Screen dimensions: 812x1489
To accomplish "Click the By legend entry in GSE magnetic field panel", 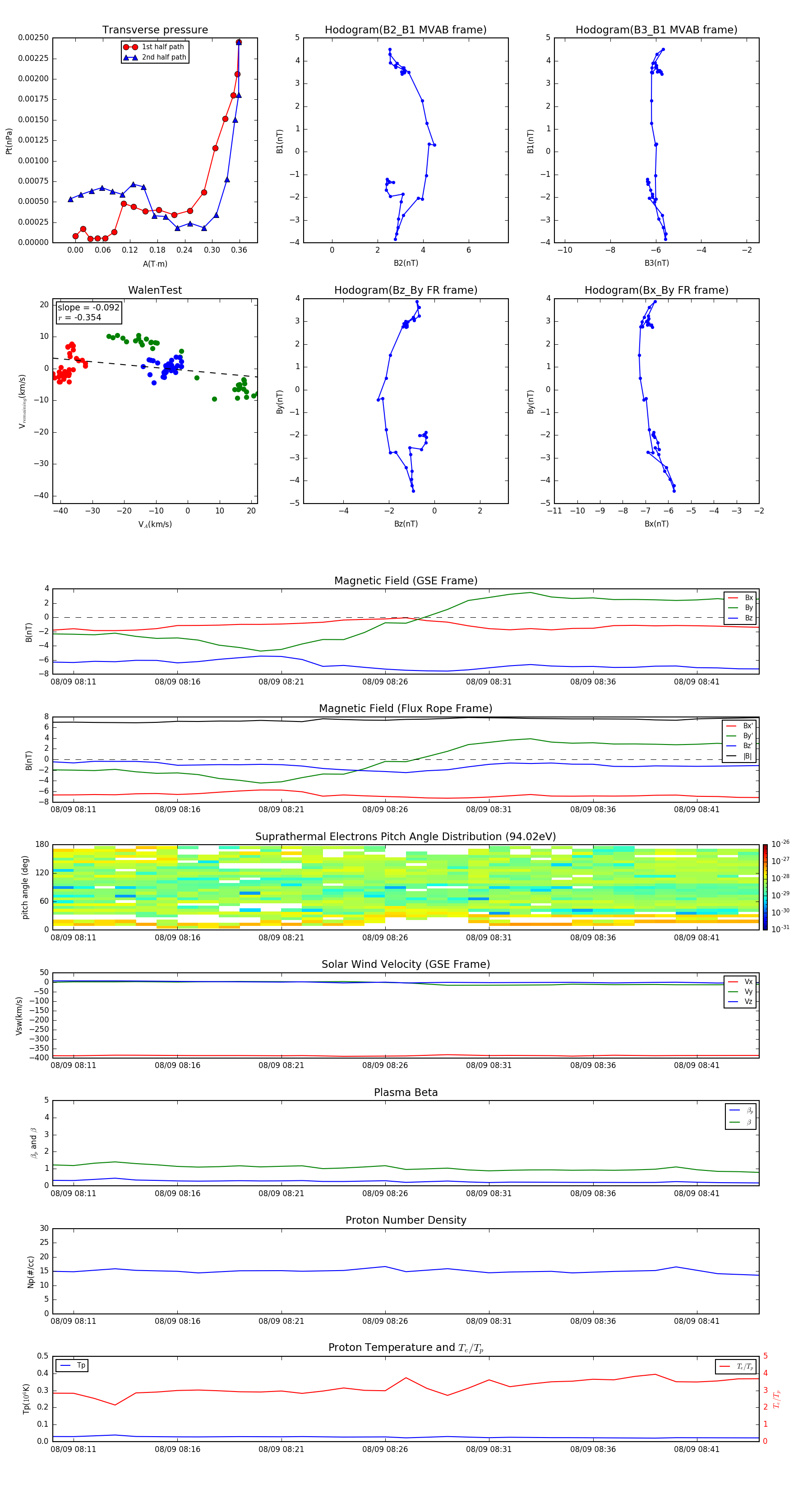I will (x=740, y=607).
